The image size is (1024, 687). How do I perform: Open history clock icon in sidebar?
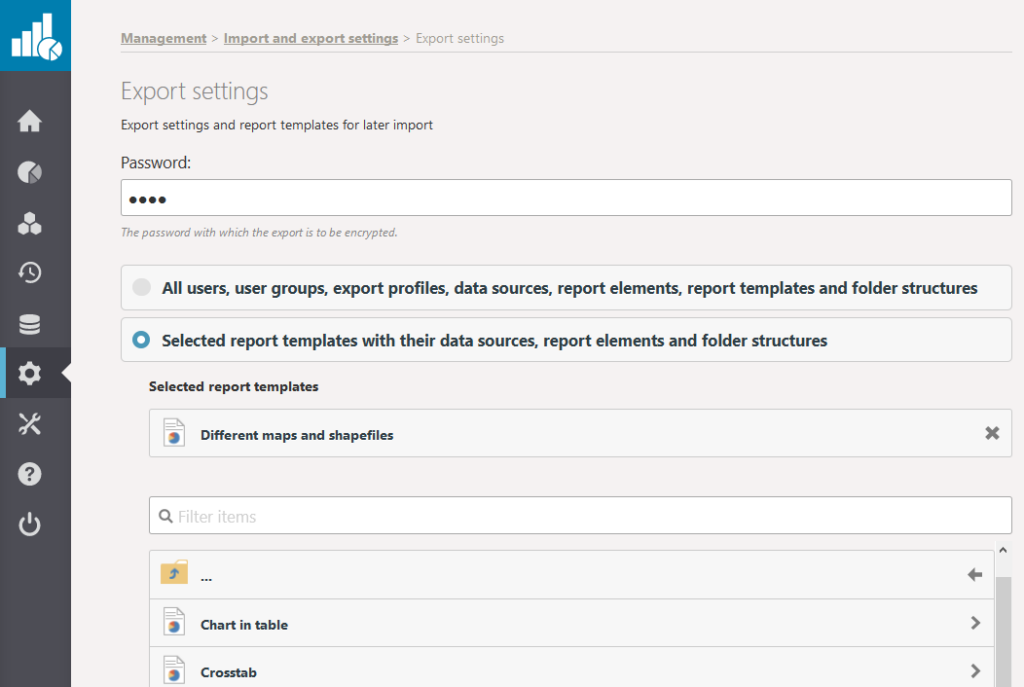point(29,272)
